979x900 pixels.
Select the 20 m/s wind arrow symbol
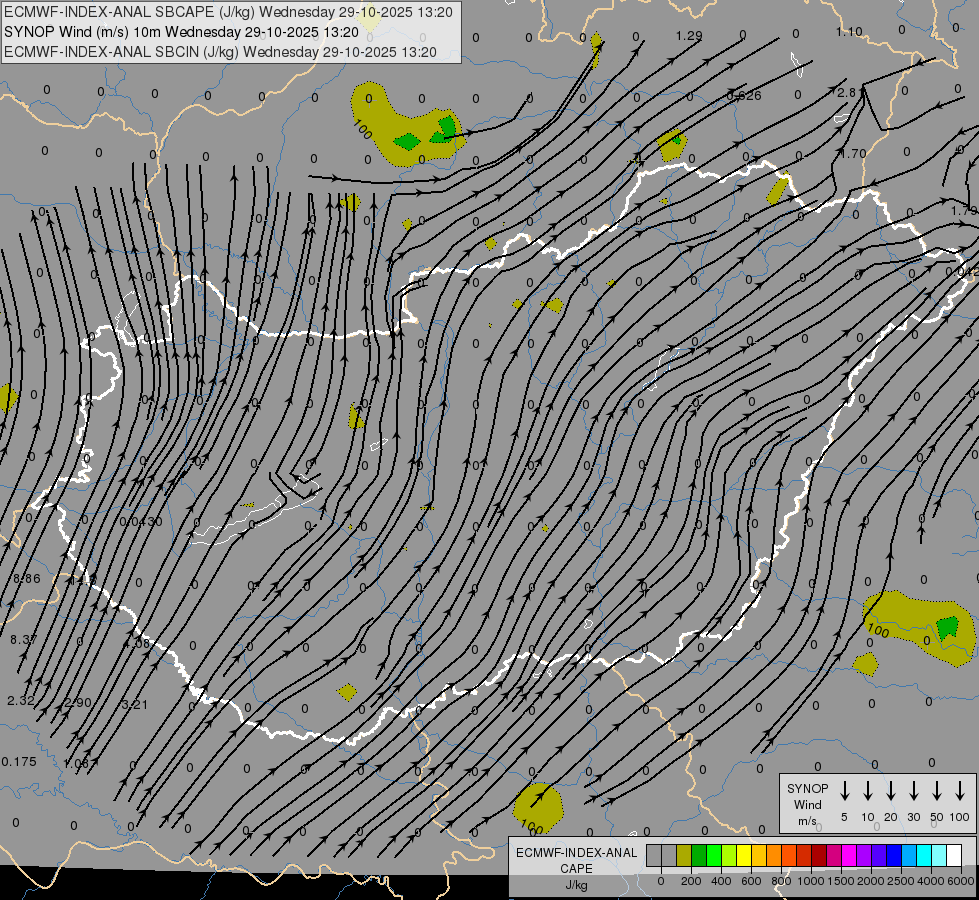click(891, 791)
